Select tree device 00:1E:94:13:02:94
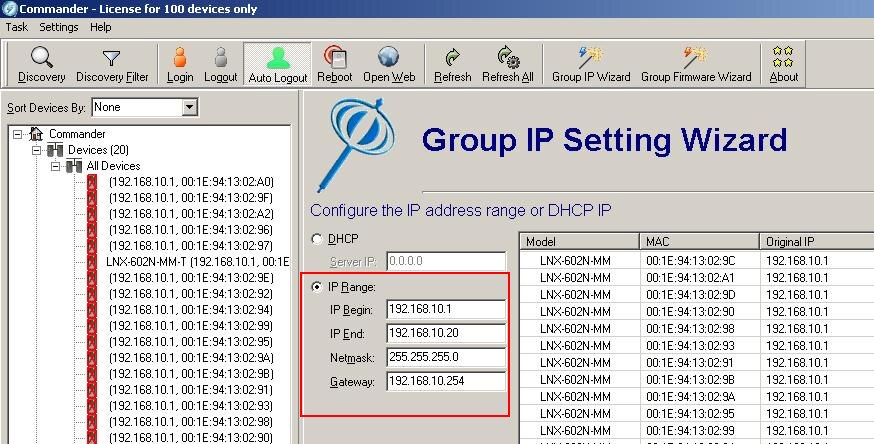Screen dimensions: 874x444 [191, 310]
